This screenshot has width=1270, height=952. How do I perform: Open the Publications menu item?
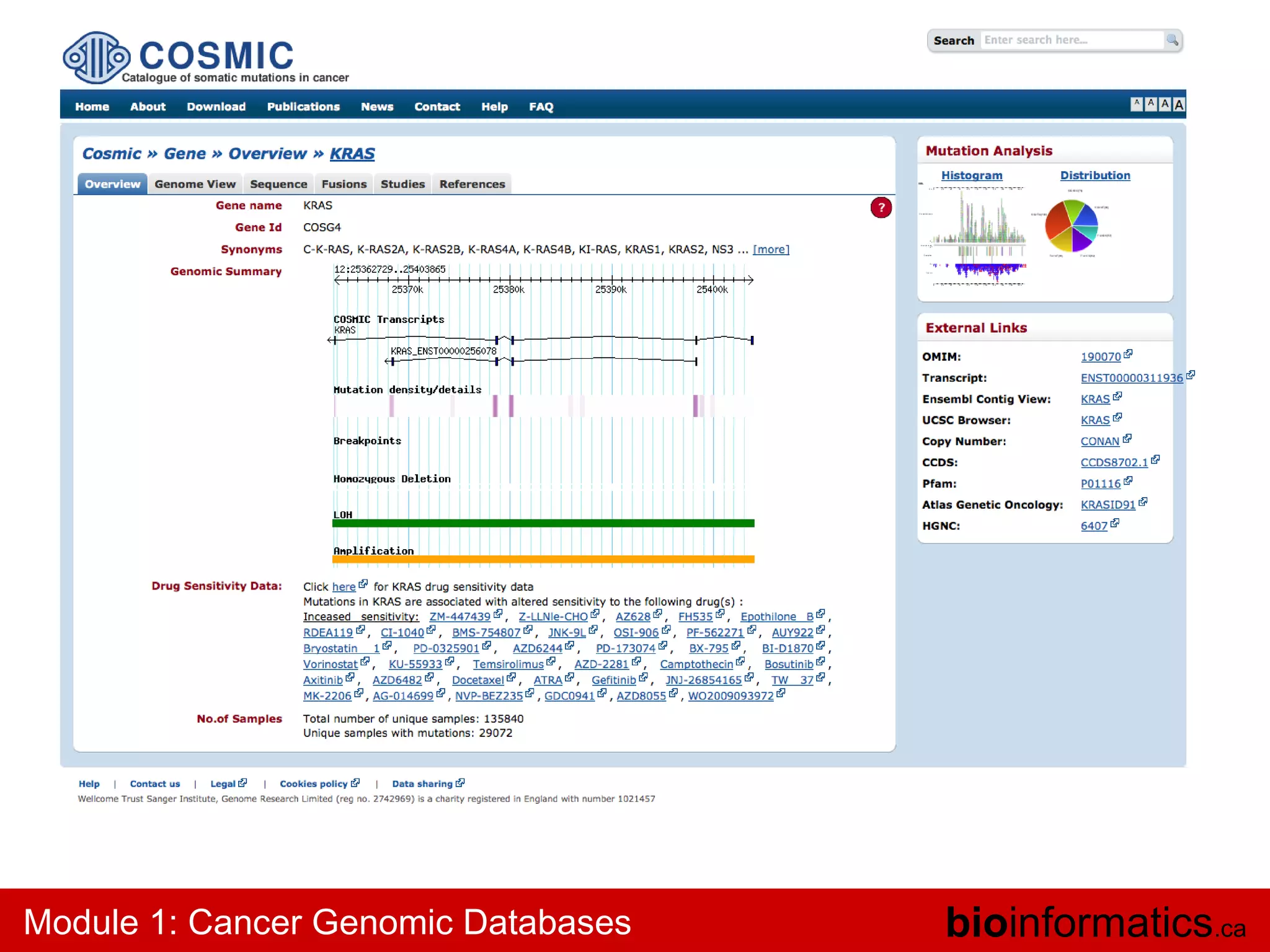(x=303, y=107)
